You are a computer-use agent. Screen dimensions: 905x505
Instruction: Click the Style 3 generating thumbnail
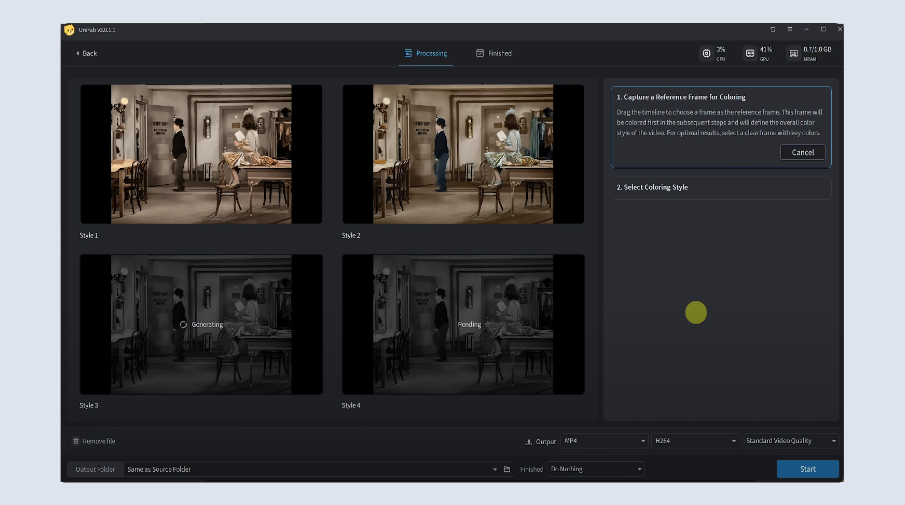pyautogui.click(x=201, y=324)
